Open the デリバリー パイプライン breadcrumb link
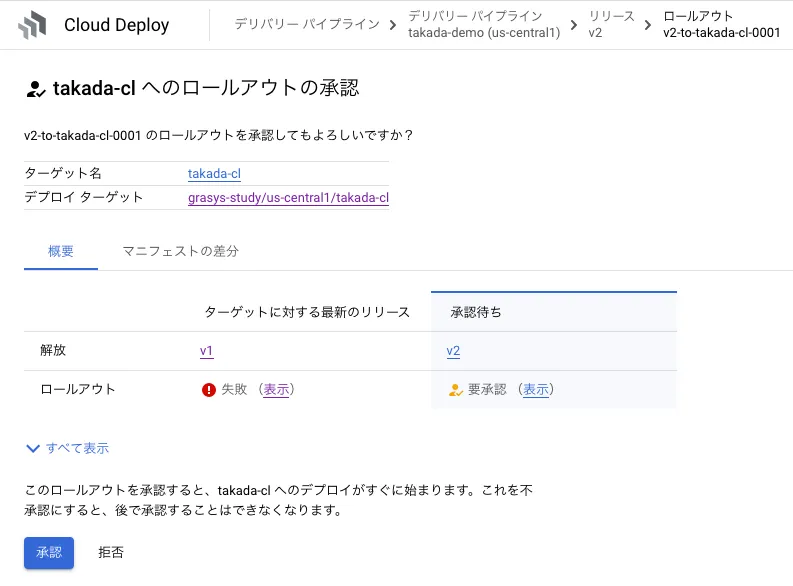Image resolution: width=793 pixels, height=586 pixels. tap(307, 24)
